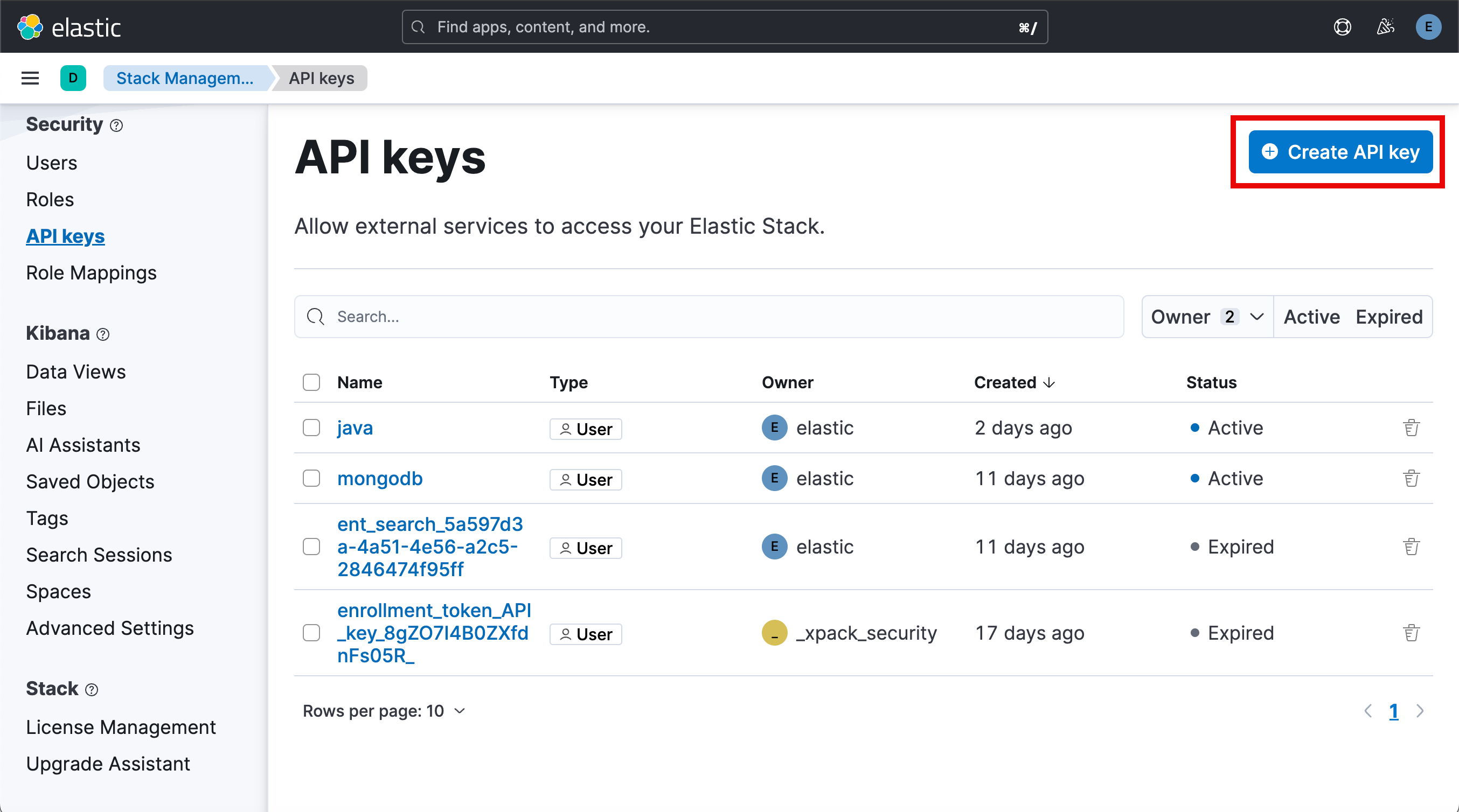Image resolution: width=1459 pixels, height=812 pixels.
Task: Open the java API key details link
Action: pos(354,428)
